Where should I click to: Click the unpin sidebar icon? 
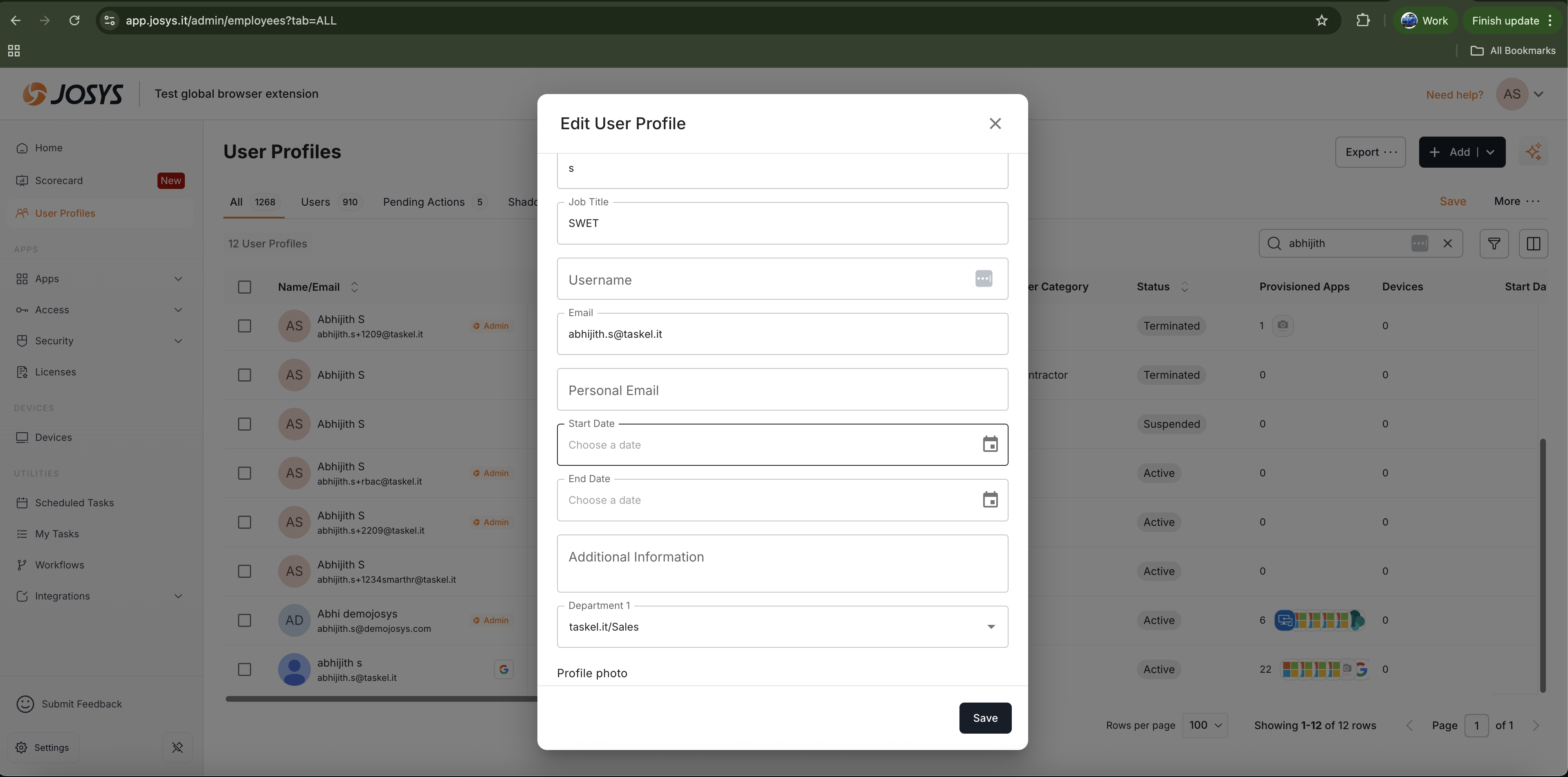(x=177, y=747)
